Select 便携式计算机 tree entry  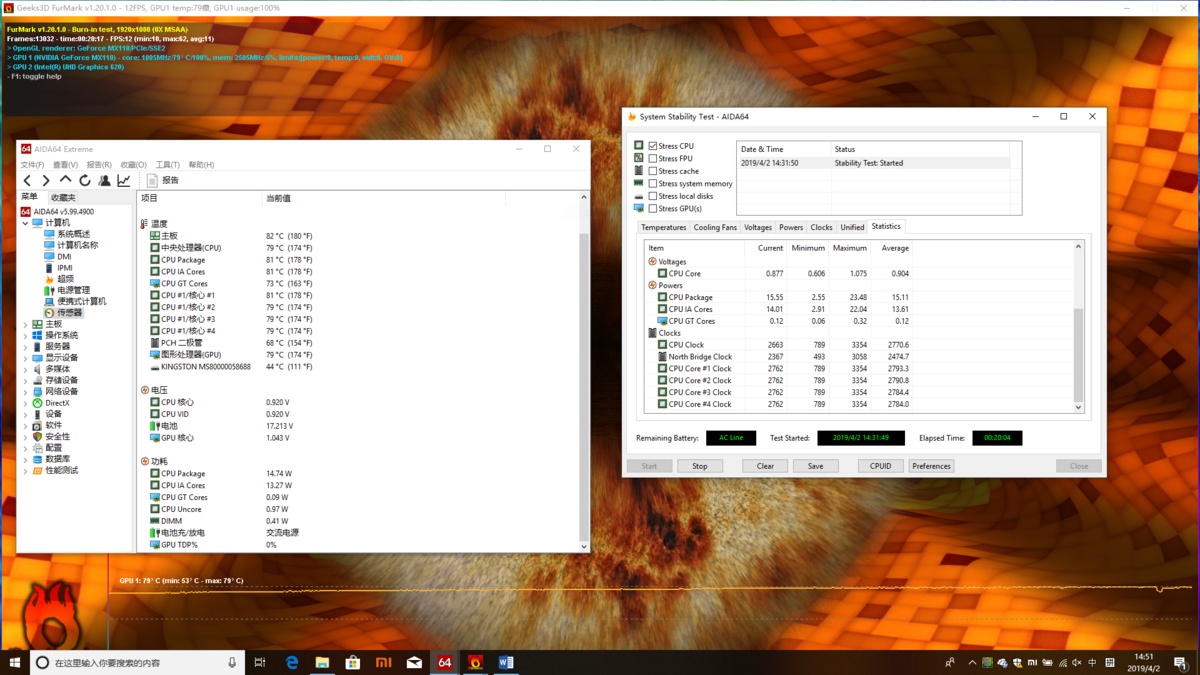click(81, 301)
